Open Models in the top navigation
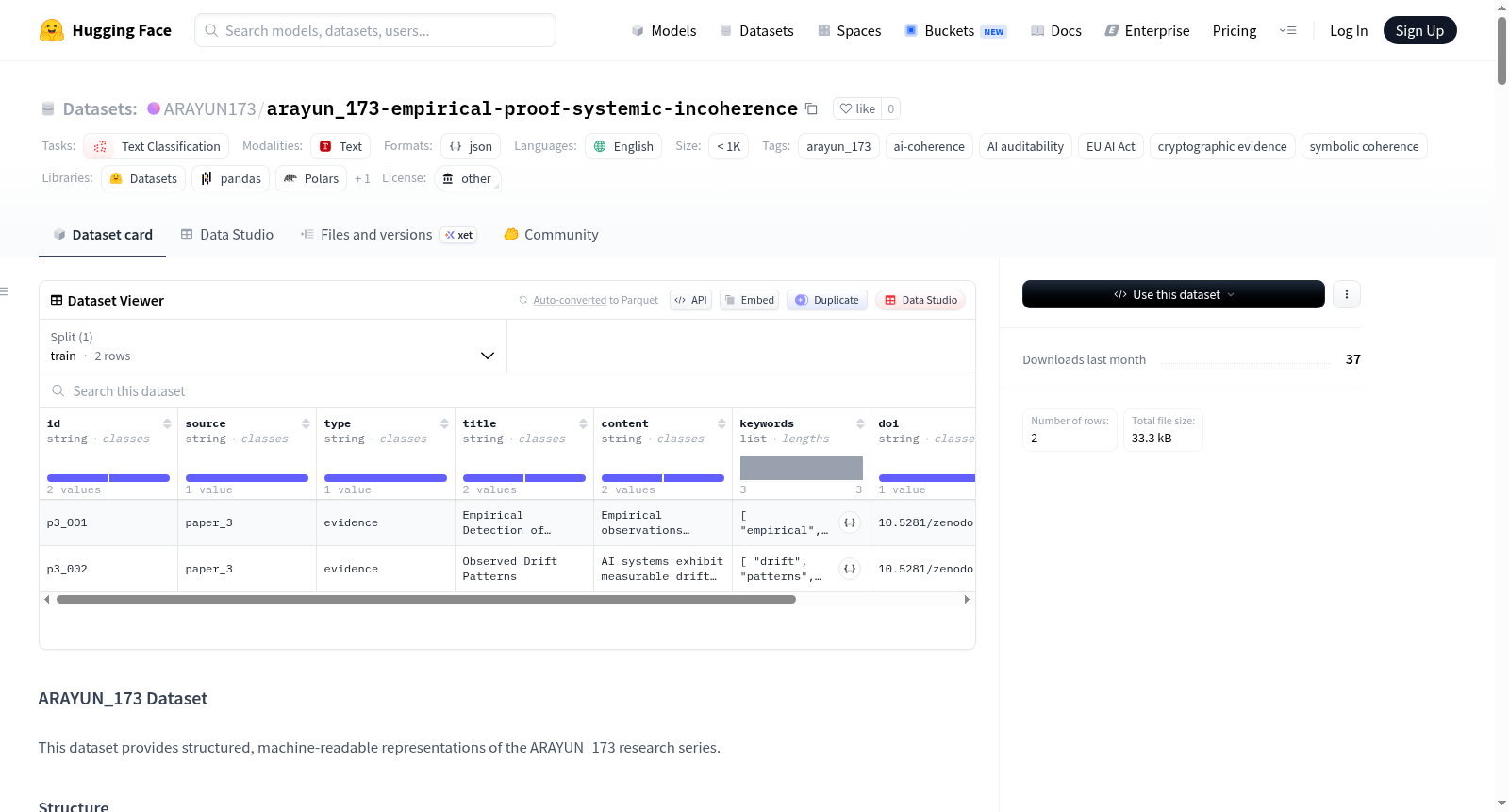 pyautogui.click(x=664, y=30)
